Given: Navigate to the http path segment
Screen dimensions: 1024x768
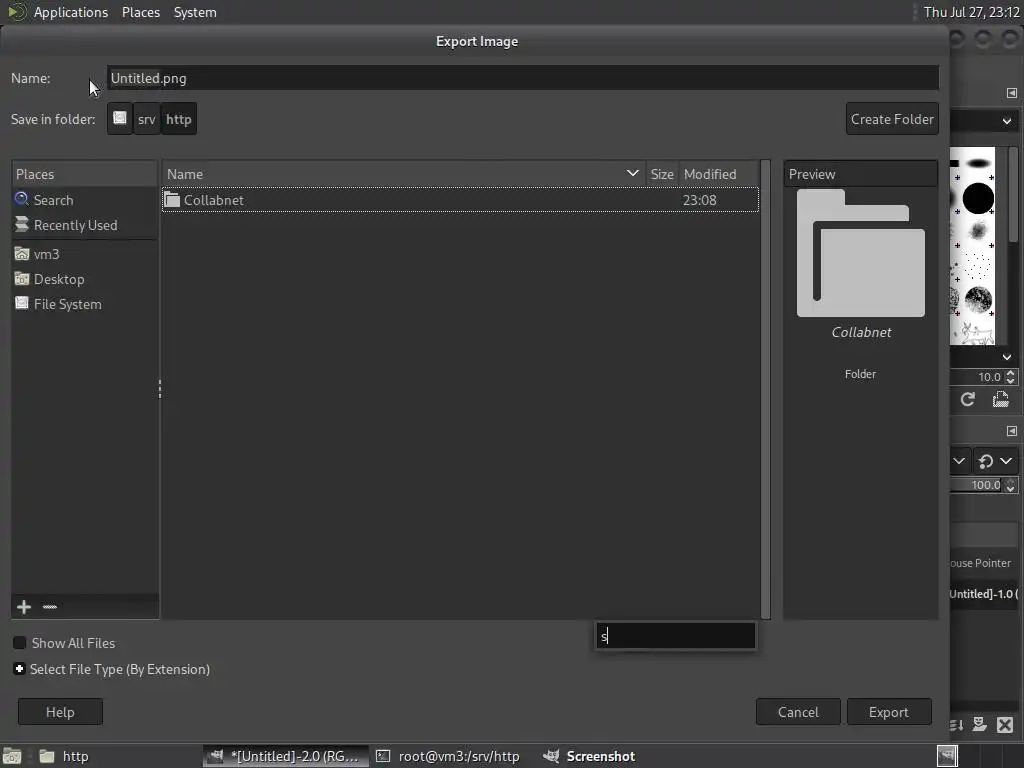Looking at the screenshot, I should pos(178,119).
